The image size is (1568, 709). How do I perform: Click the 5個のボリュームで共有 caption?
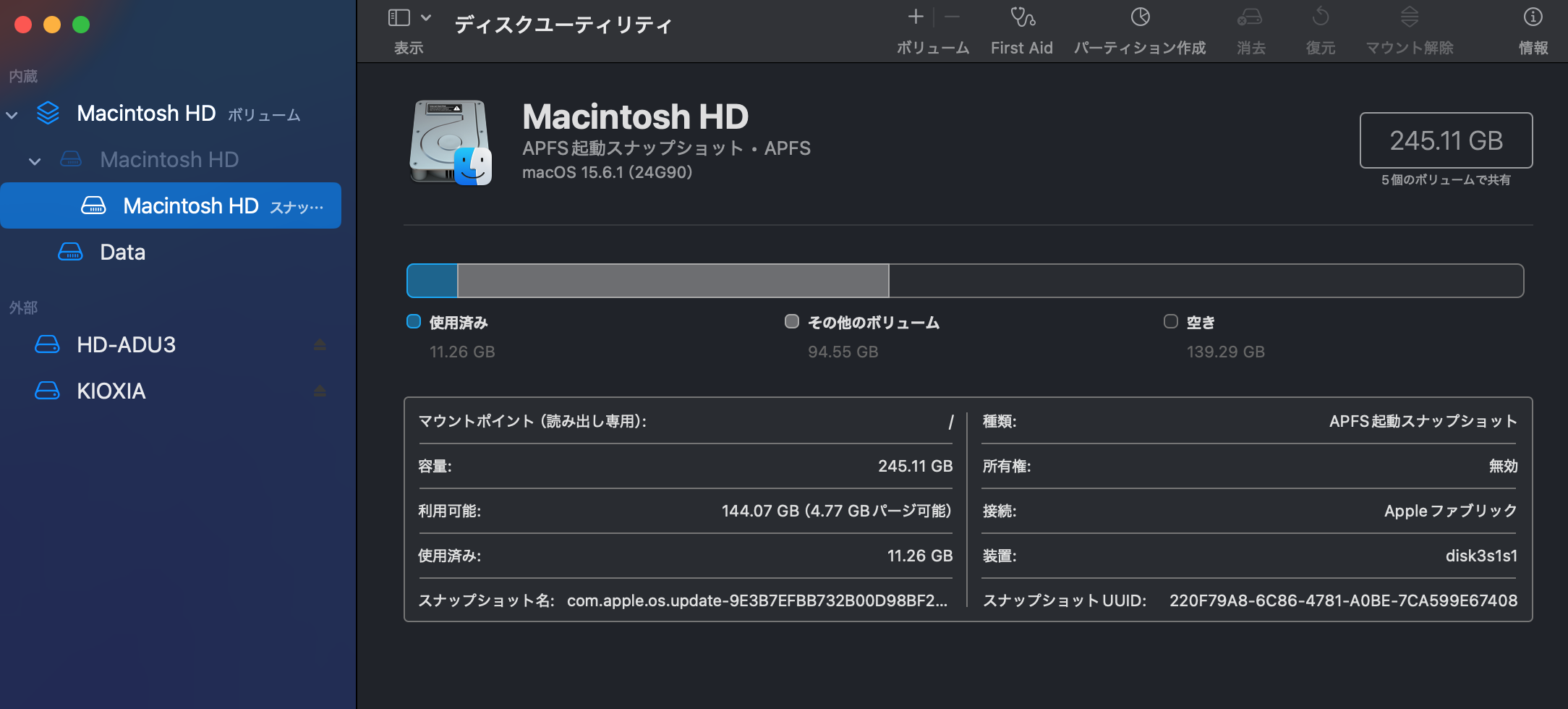[x=1446, y=179]
